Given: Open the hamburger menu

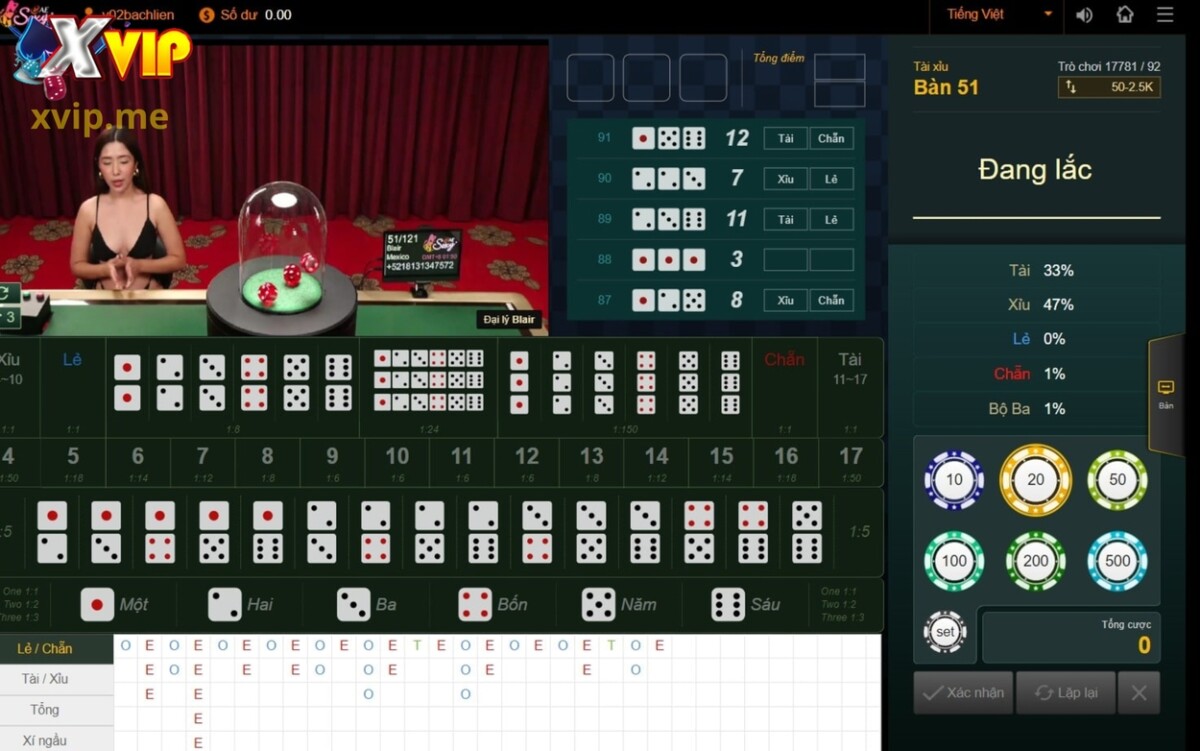Looking at the screenshot, I should [1165, 15].
